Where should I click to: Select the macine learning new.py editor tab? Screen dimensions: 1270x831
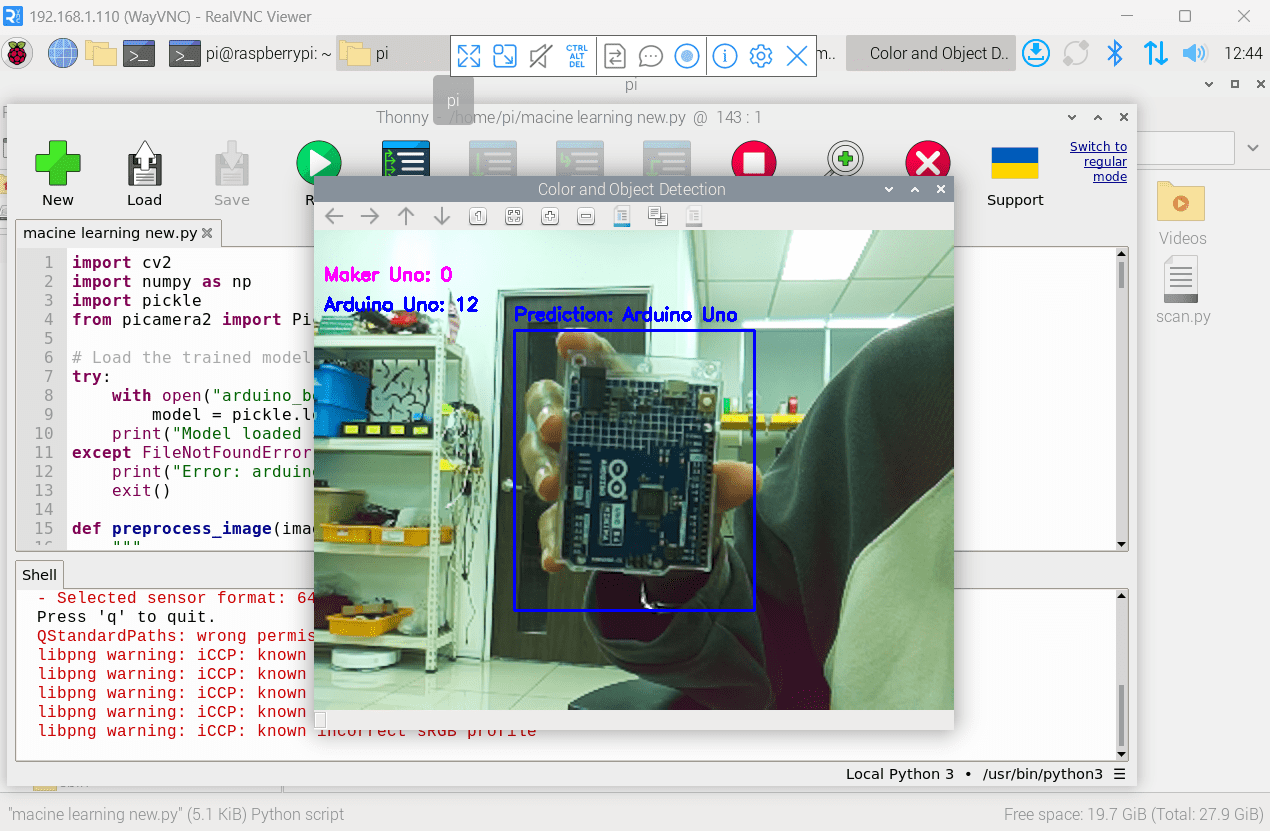[110, 233]
